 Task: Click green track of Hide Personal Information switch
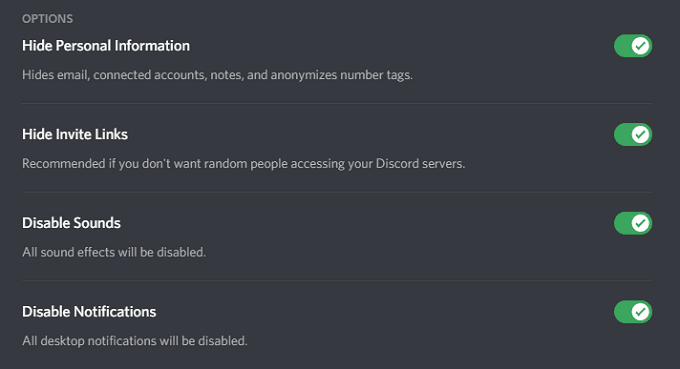(623, 46)
